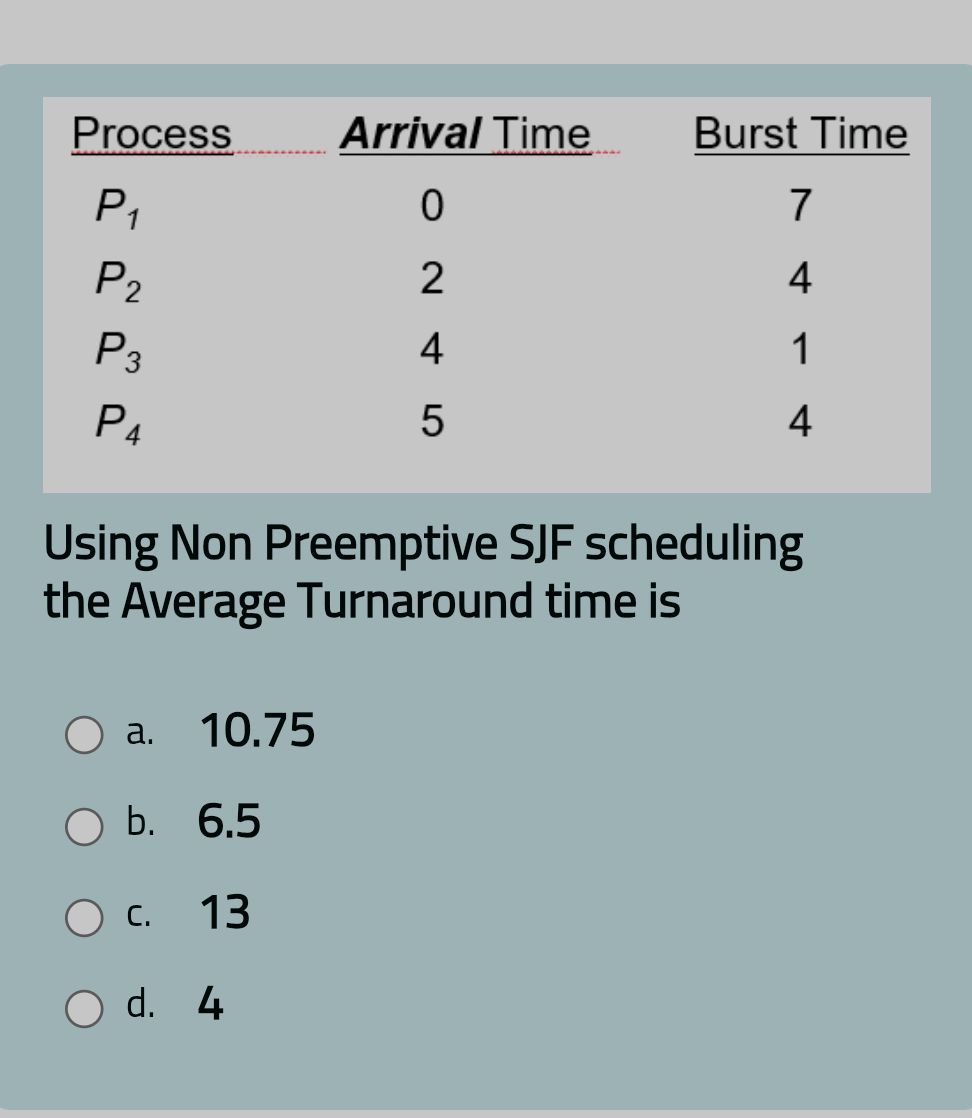Choose the answer 13
972x1118 pixels.
click(224, 913)
